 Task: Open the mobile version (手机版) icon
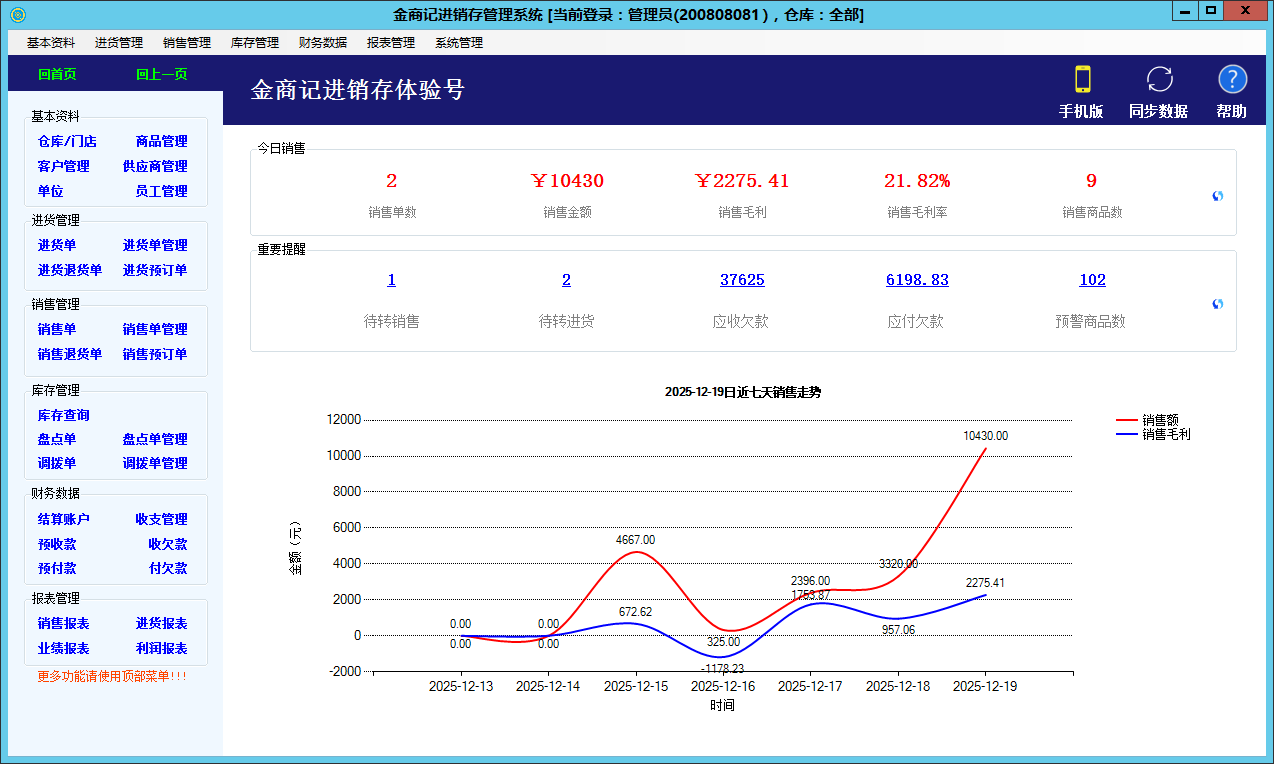coord(1081,80)
